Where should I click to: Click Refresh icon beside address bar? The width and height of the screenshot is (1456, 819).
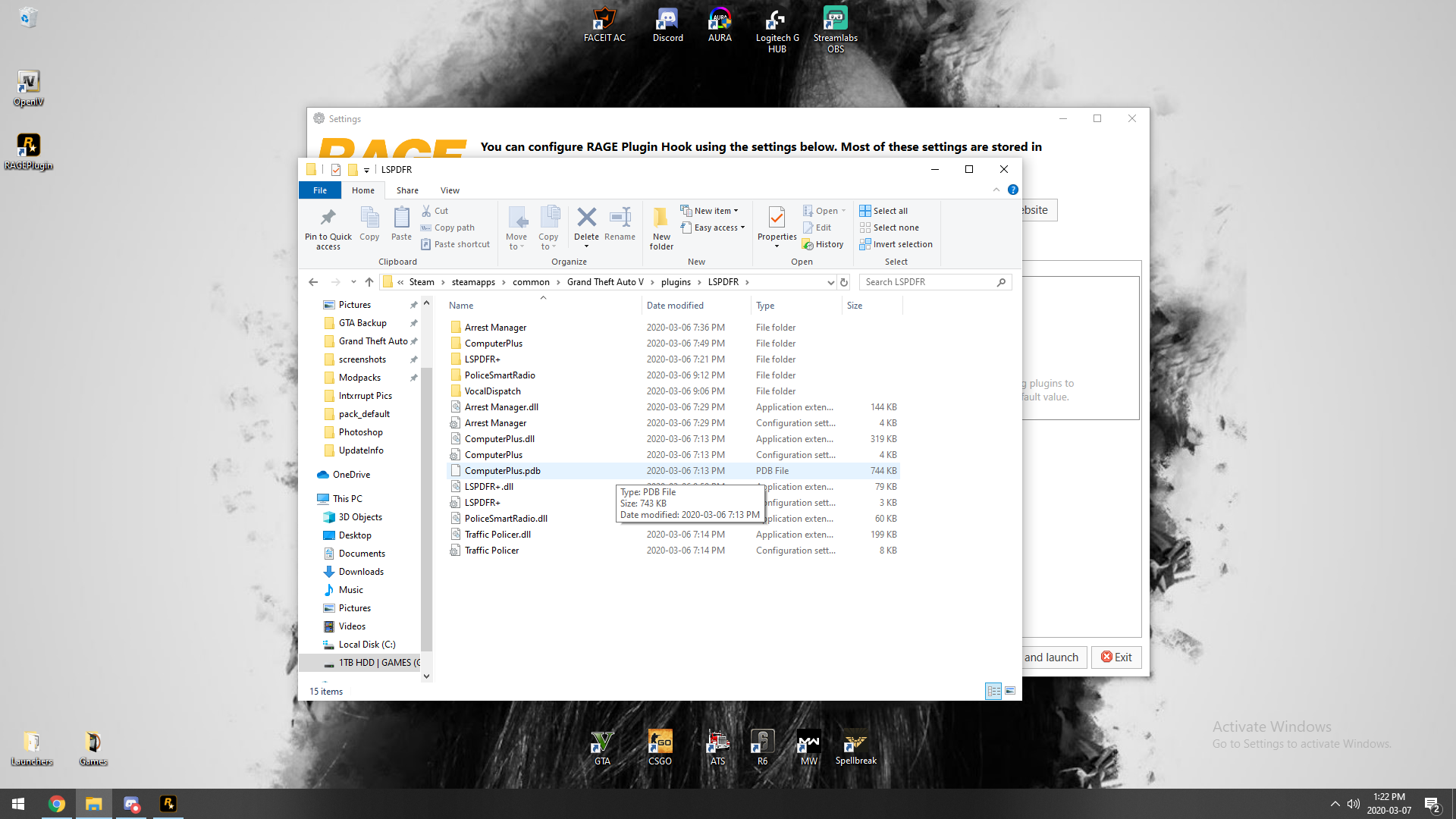click(844, 282)
